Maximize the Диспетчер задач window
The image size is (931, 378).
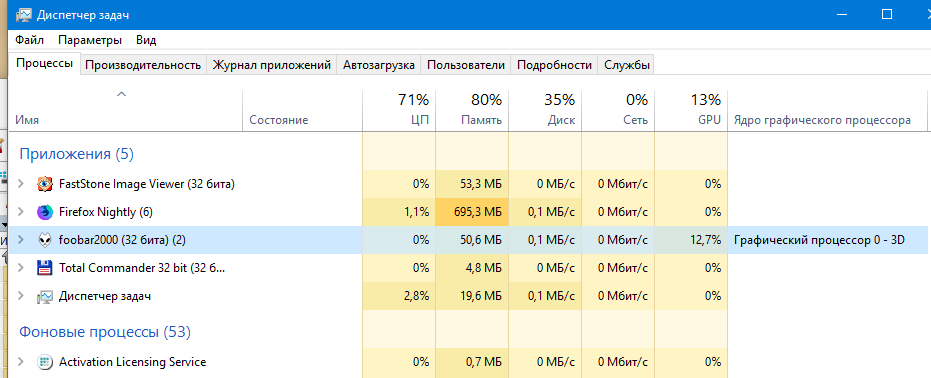click(887, 15)
